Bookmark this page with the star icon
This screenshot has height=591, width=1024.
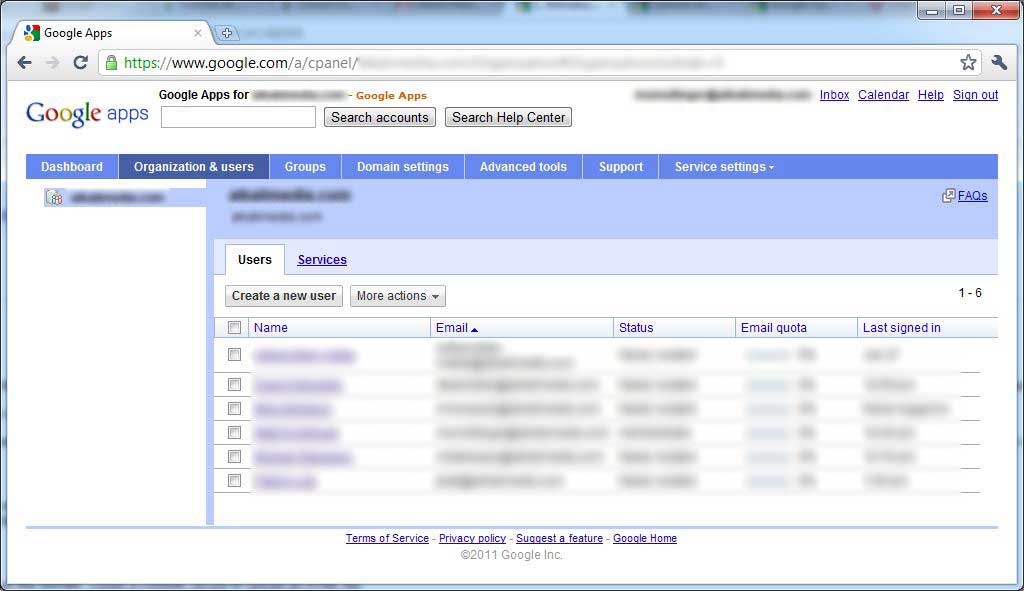point(968,63)
